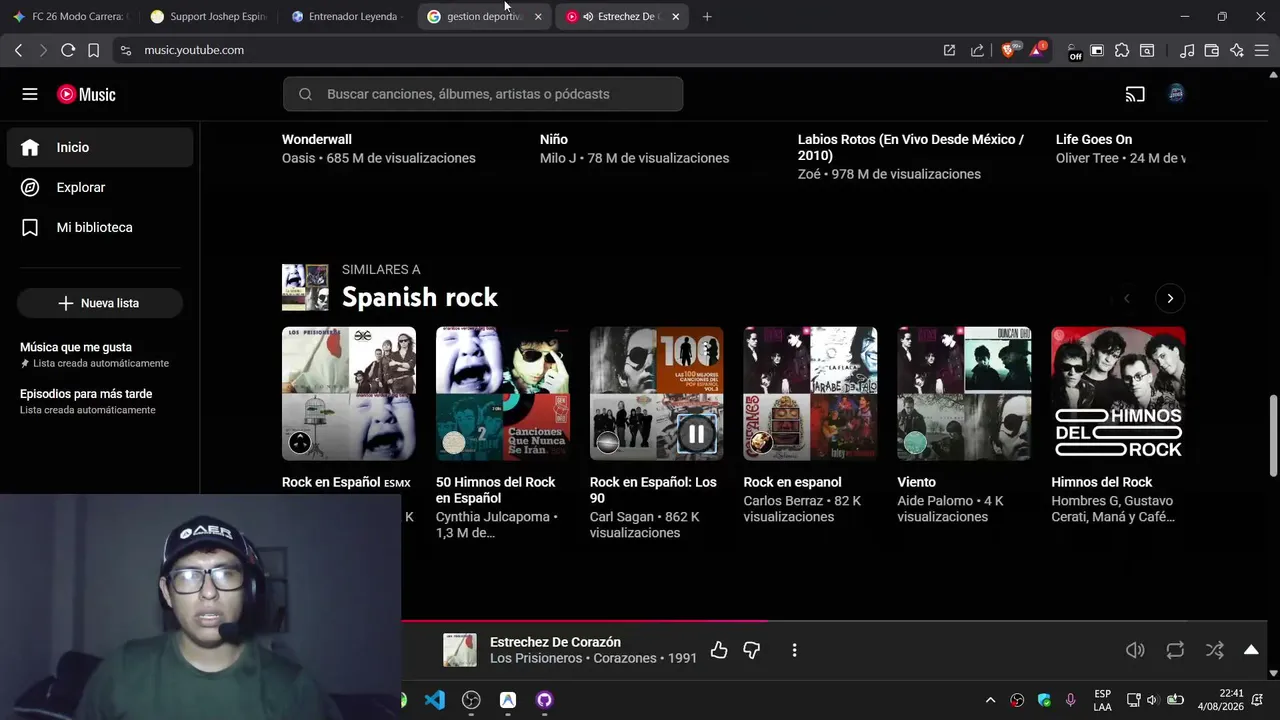Show hidden system tray icons chevron
1280x720 pixels.
(x=990, y=700)
